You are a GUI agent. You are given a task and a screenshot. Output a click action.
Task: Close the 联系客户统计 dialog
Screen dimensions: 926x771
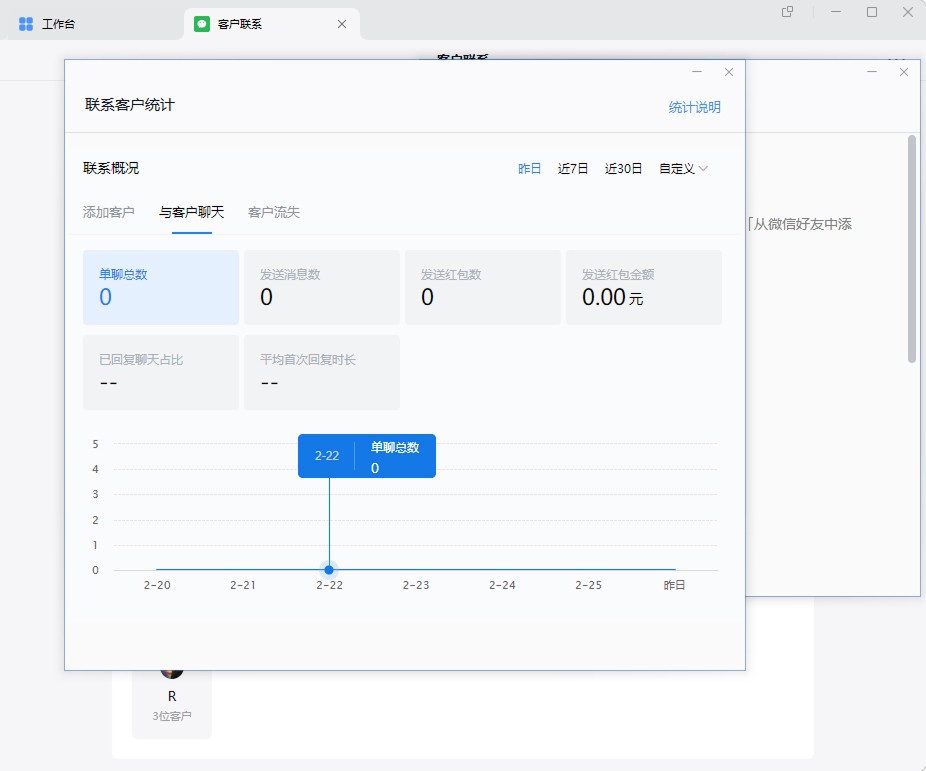point(729,72)
